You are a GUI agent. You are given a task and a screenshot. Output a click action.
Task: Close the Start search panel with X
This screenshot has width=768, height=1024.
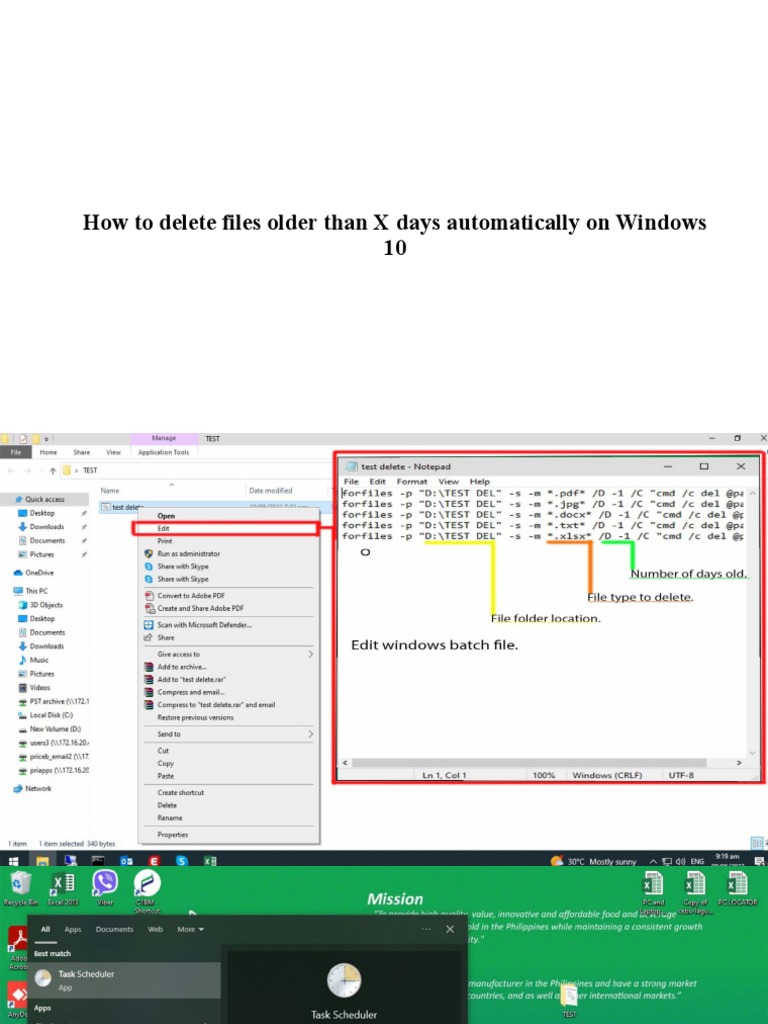coord(450,929)
